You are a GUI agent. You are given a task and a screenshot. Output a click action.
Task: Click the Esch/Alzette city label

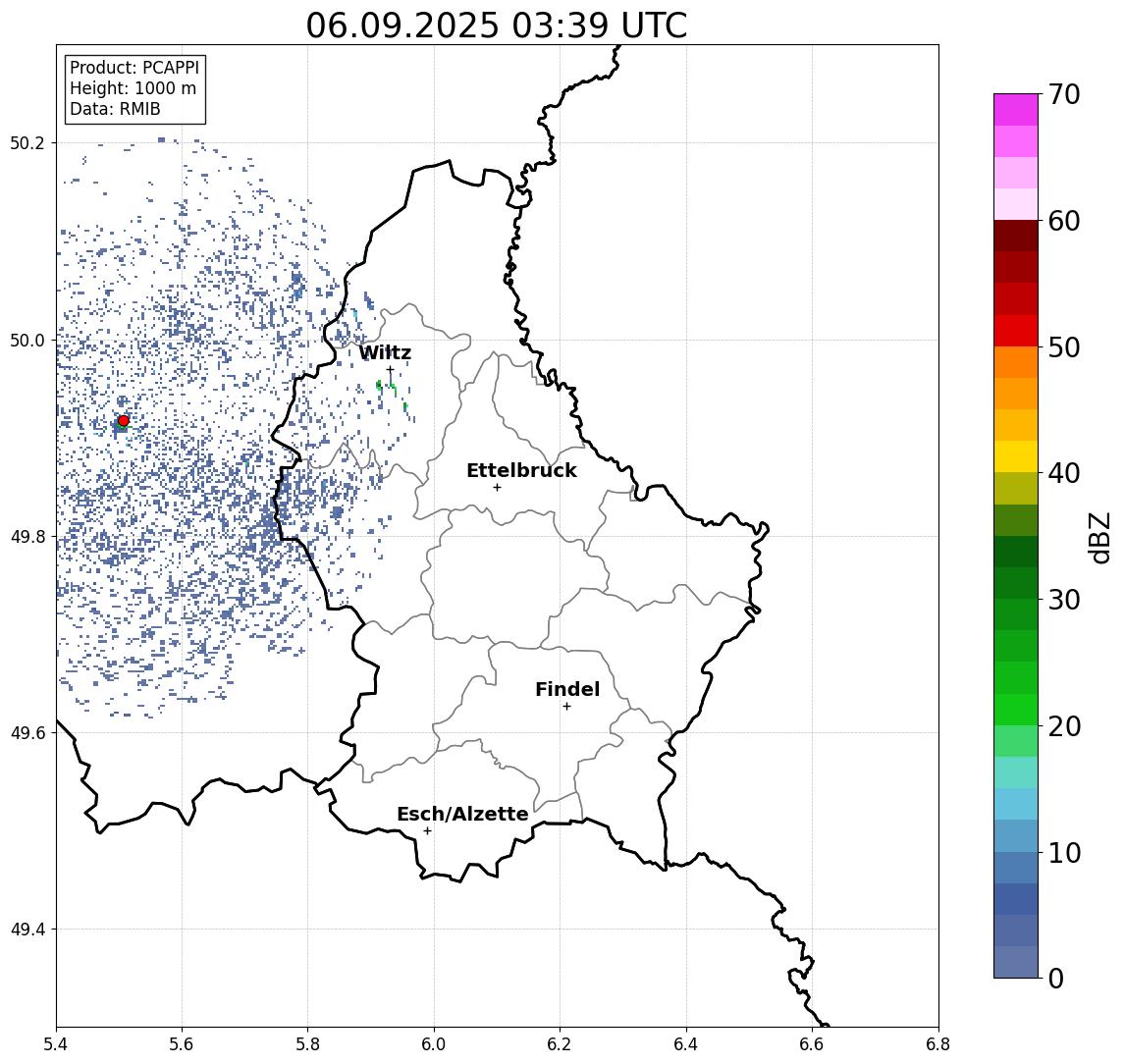pos(462,814)
